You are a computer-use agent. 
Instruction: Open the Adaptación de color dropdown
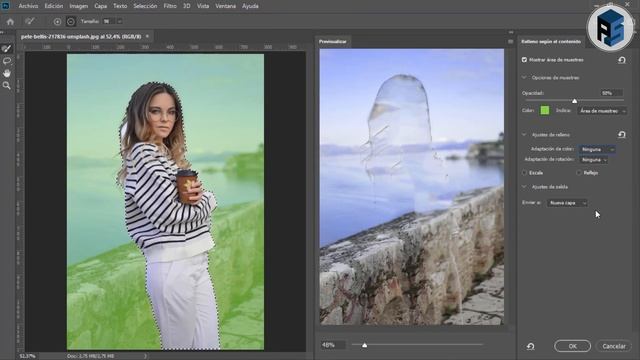click(x=597, y=149)
